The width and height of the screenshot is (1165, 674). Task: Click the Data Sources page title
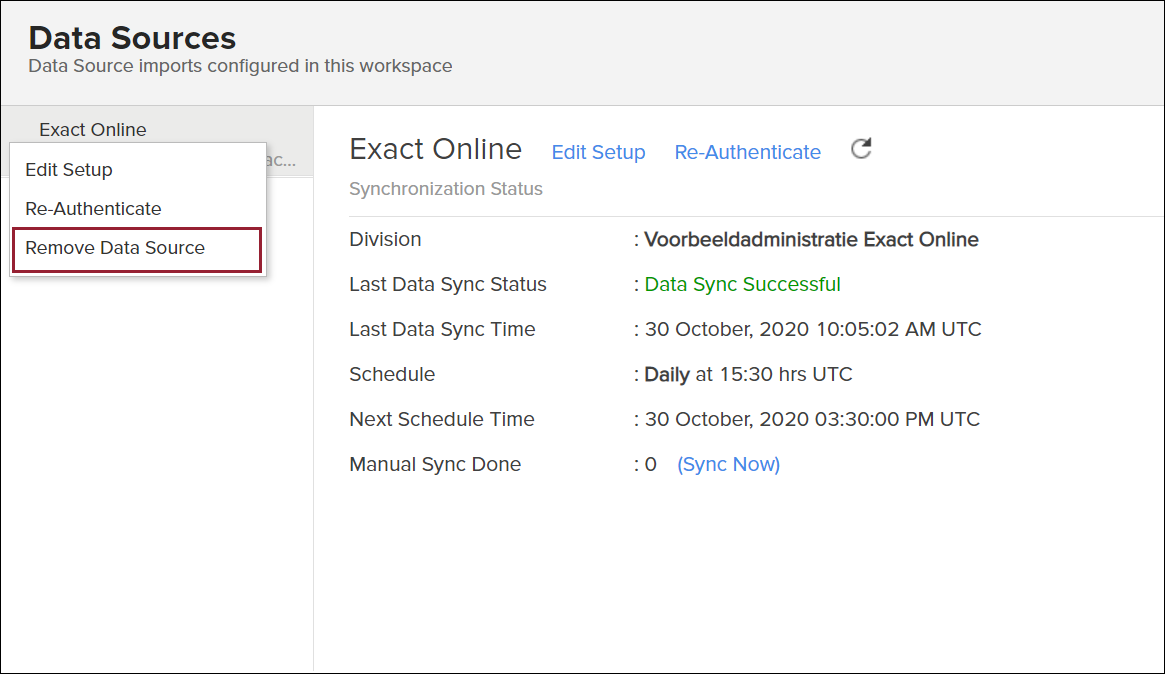132,38
